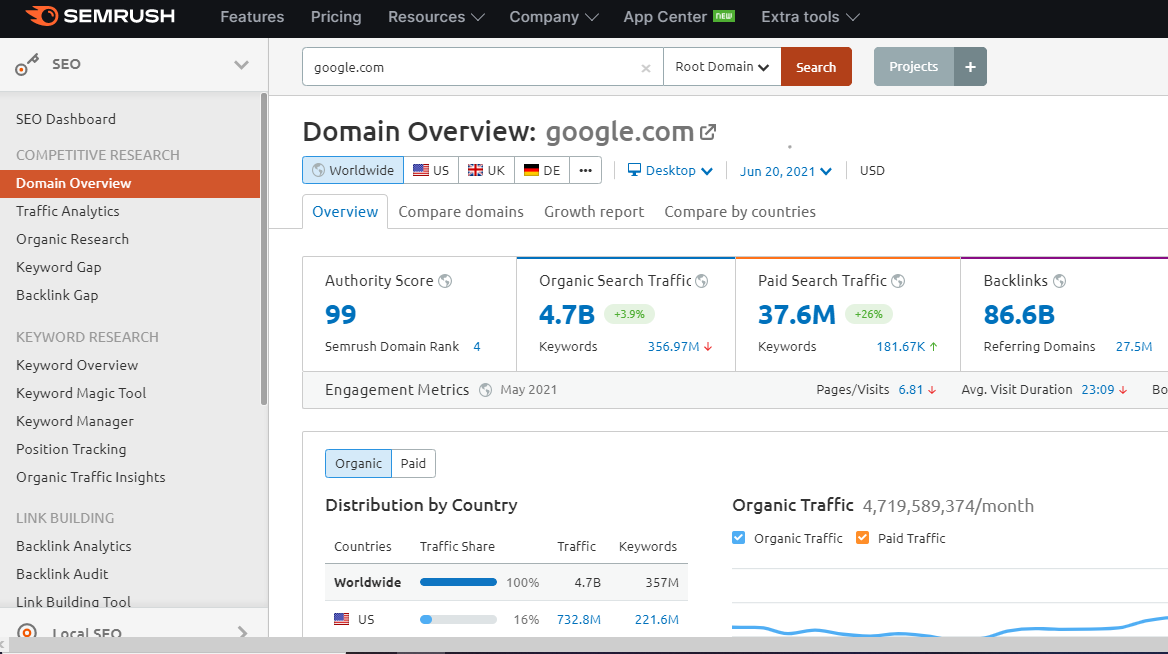This screenshot has height=654, width=1168.
Task: Click Semrush Domain Rank value 4
Action: (477, 346)
